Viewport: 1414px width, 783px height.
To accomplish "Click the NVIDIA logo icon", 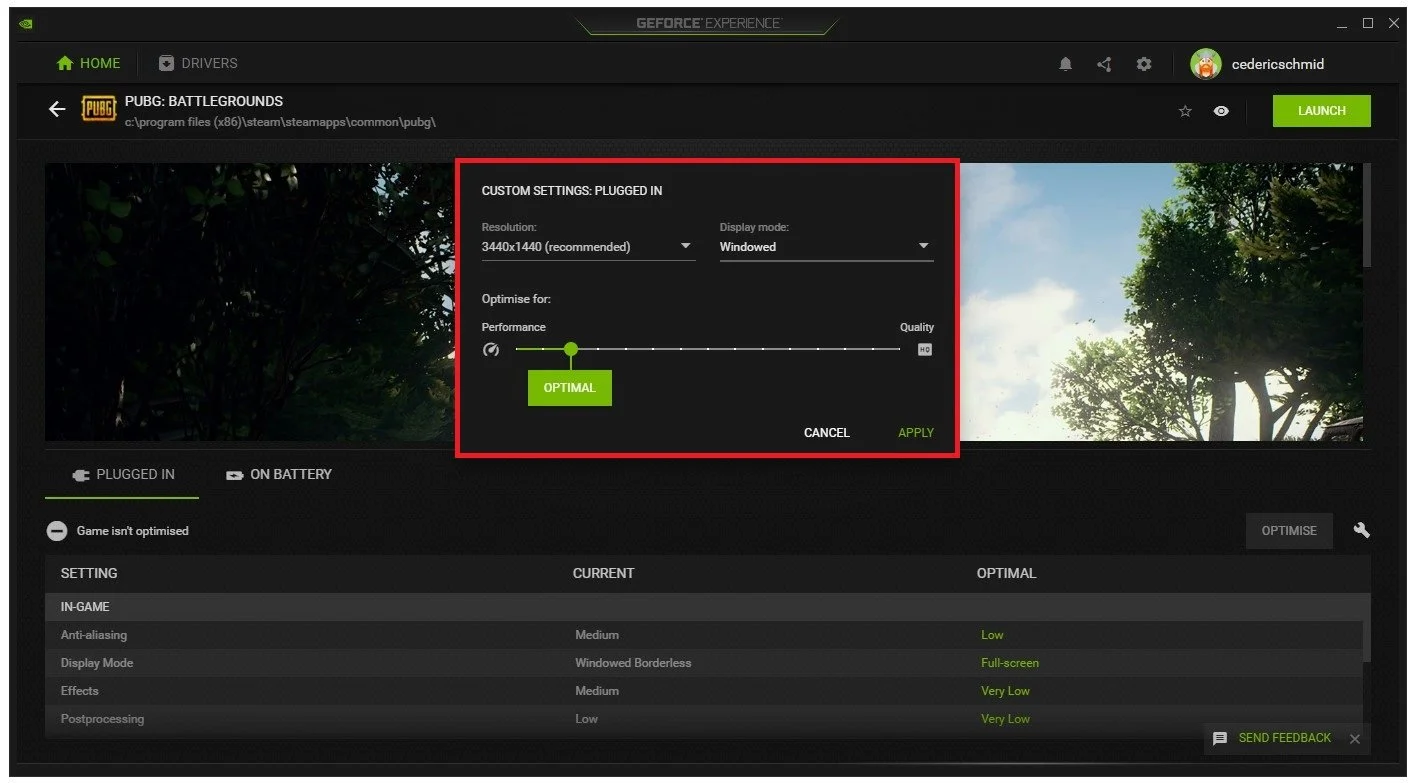I will pos(26,24).
